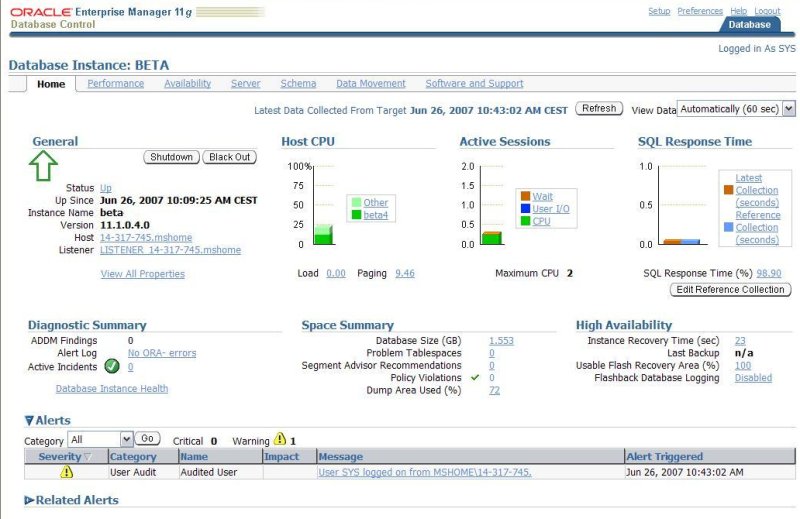800x519 pixels.
Task: Click the Host CPU bar chart
Action: 323,234
